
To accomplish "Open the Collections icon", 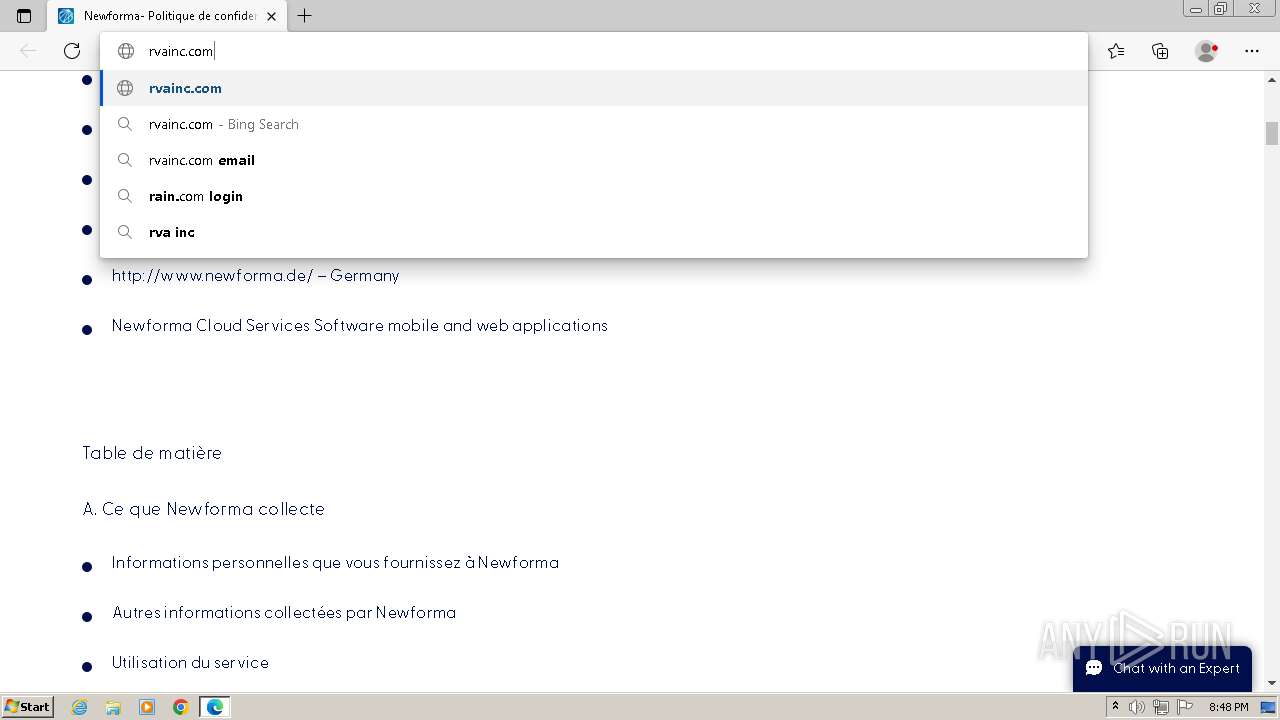I will pos(1160,51).
